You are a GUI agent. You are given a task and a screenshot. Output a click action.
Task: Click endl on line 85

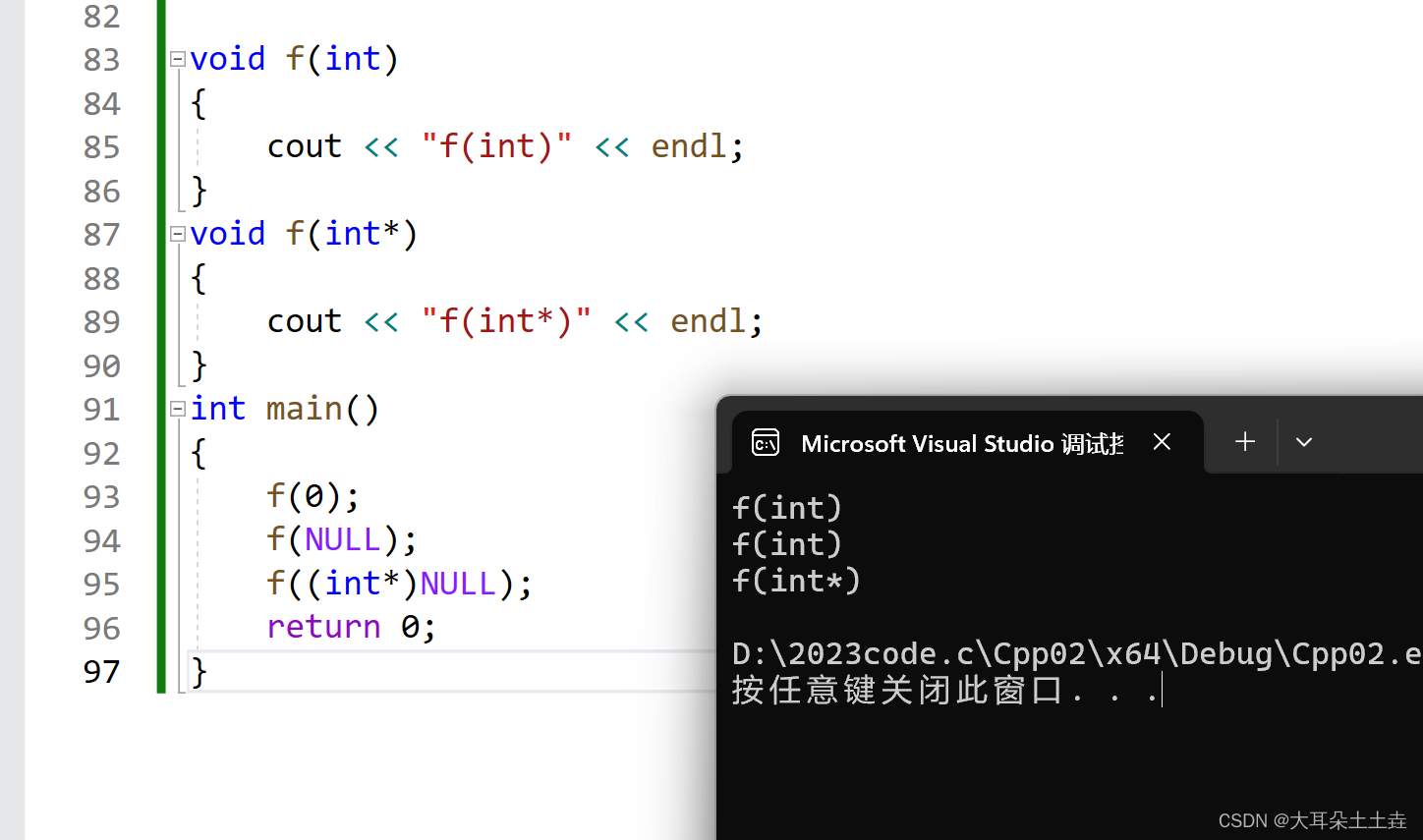pos(689,146)
